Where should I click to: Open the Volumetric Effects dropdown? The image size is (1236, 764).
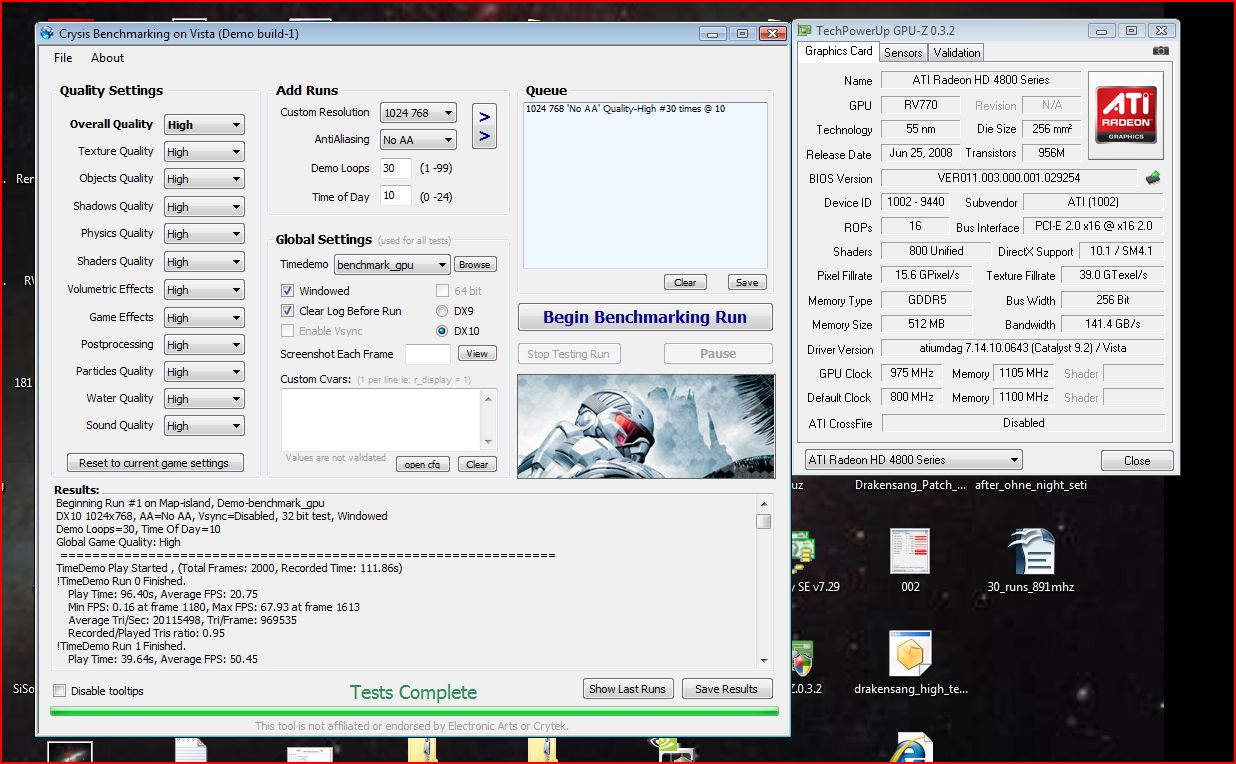pyautogui.click(x=204, y=290)
